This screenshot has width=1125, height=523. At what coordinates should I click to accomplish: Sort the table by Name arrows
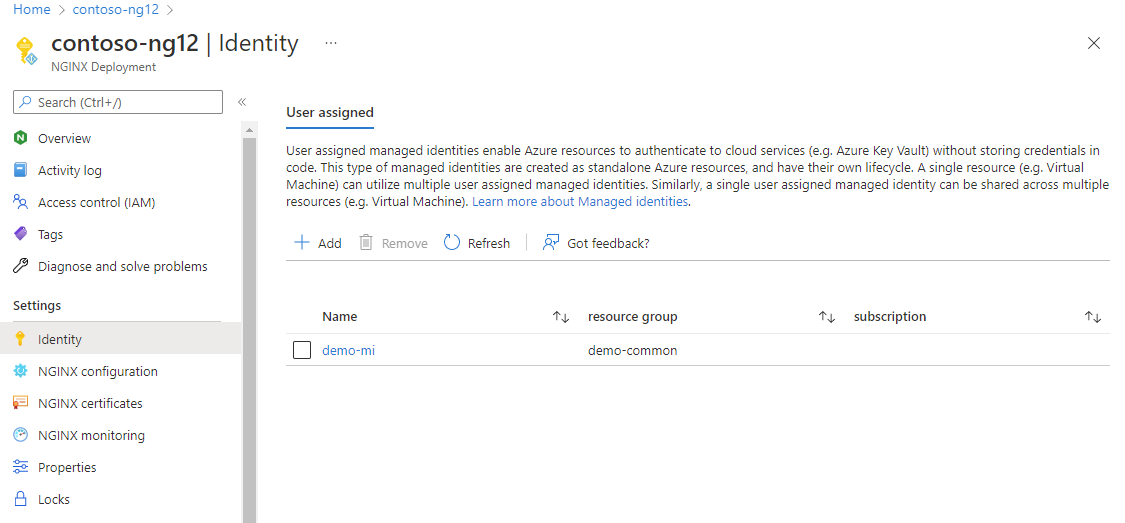click(x=561, y=316)
